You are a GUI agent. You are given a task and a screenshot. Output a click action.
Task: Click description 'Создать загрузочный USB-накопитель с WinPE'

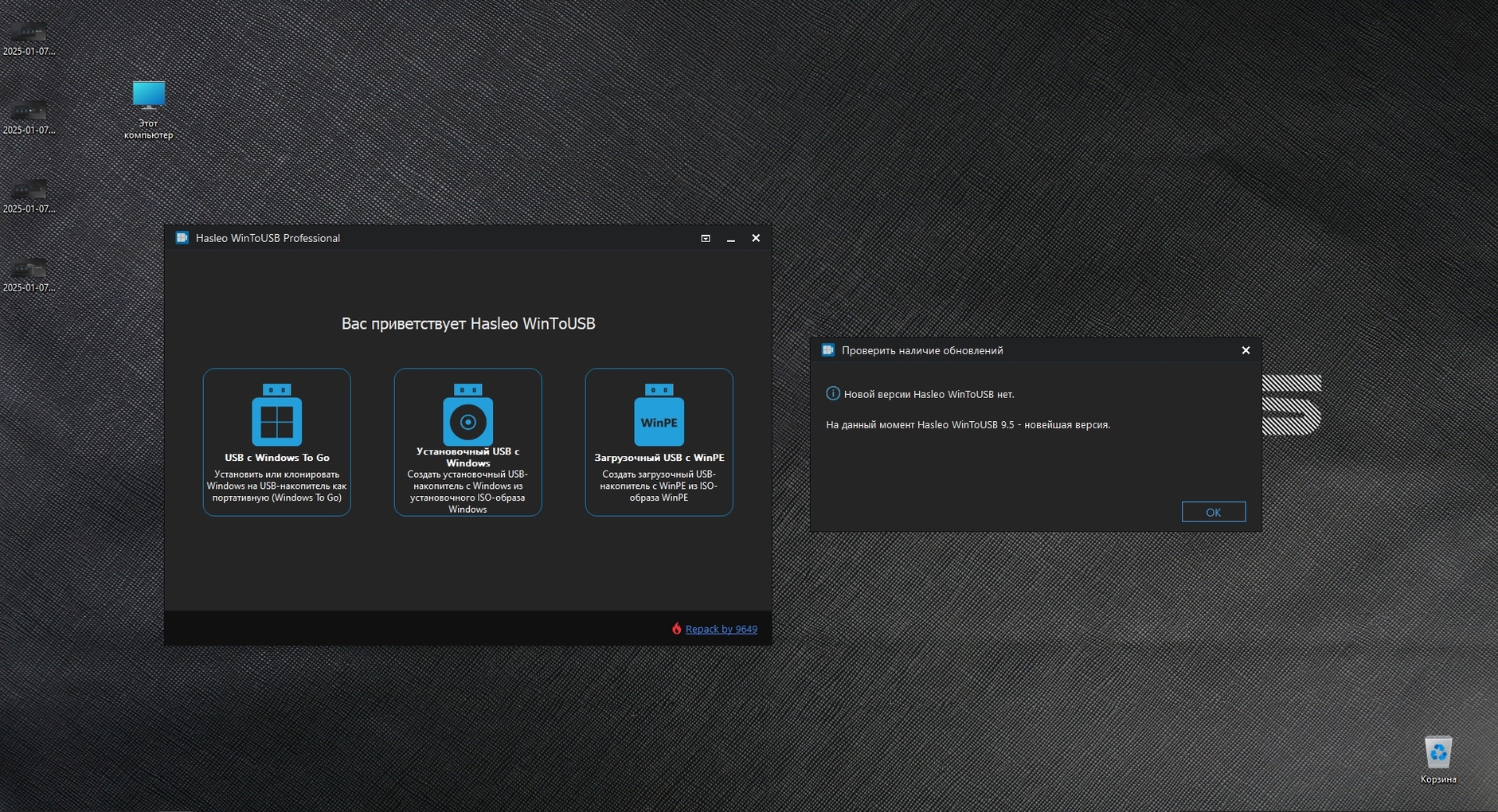659,486
